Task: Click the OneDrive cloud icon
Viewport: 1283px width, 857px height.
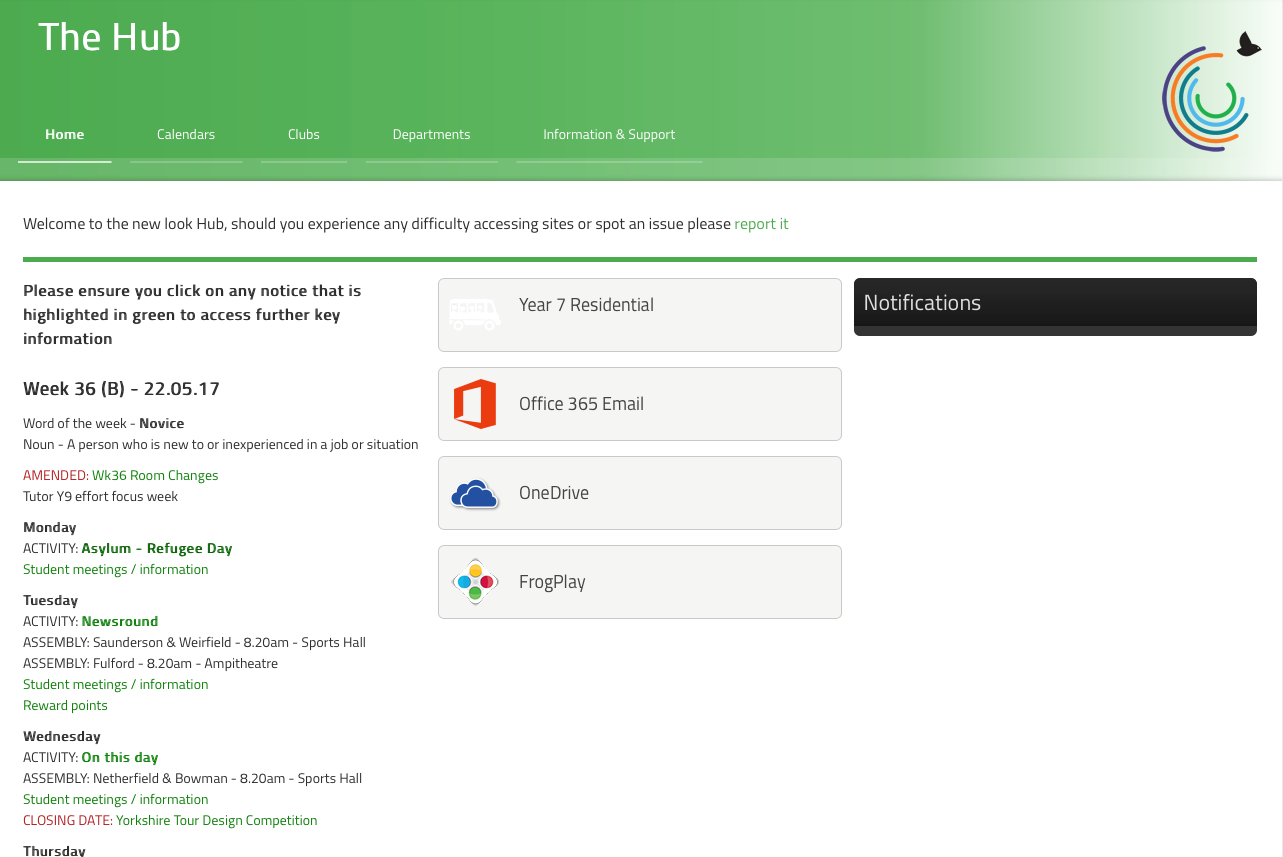Action: point(475,494)
